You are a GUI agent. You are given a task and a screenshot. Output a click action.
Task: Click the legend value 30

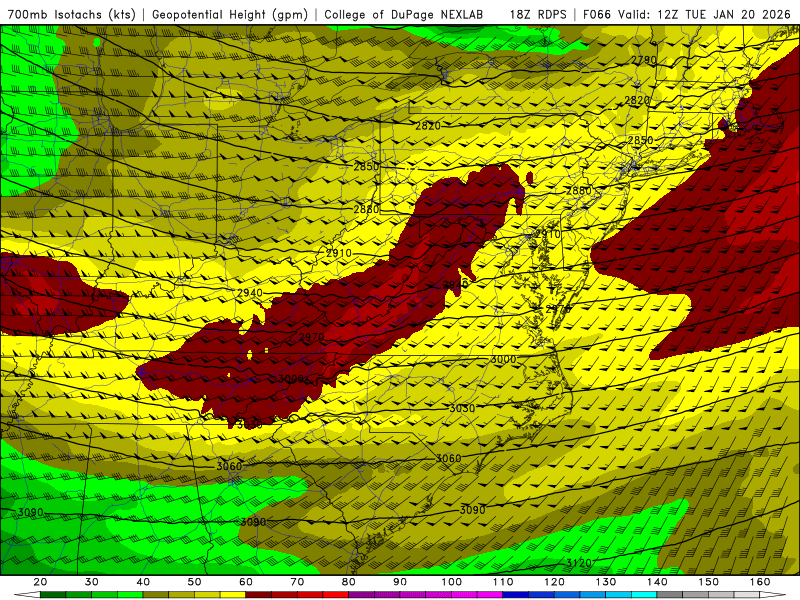pyautogui.click(x=92, y=582)
